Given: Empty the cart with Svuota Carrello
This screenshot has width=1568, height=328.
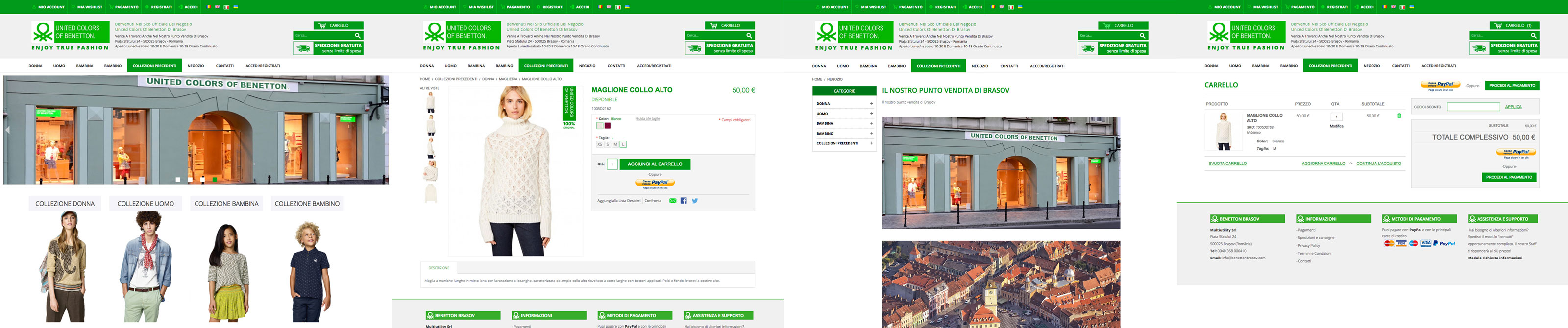Looking at the screenshot, I should [1227, 164].
